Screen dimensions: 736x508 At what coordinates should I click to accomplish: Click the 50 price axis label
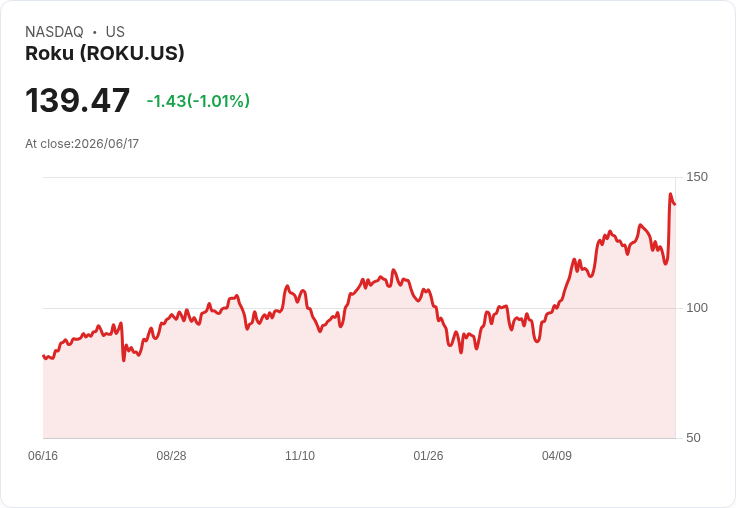693,438
